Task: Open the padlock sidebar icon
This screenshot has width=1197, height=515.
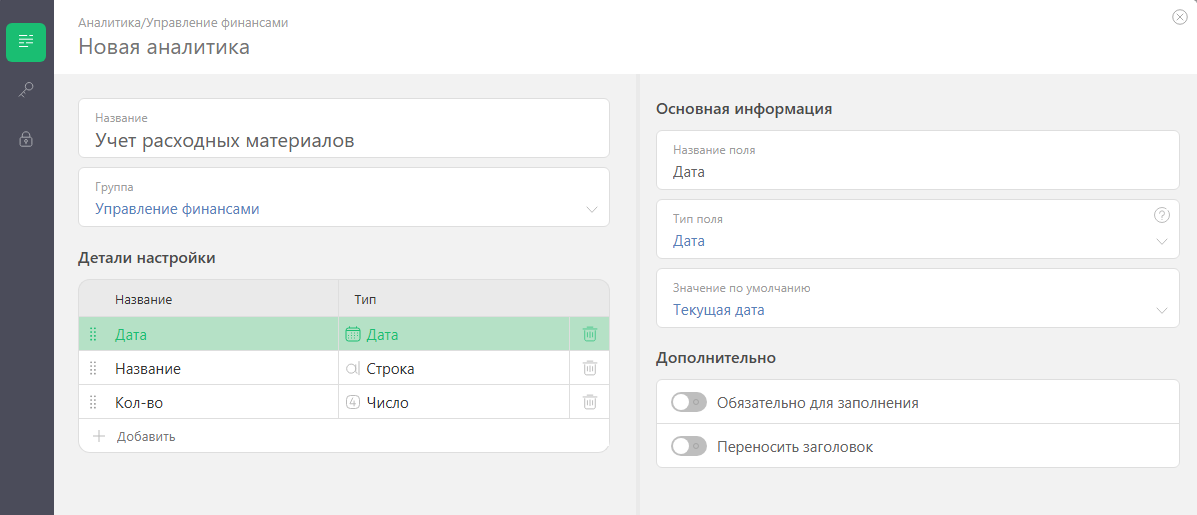Action: click(x=26, y=139)
